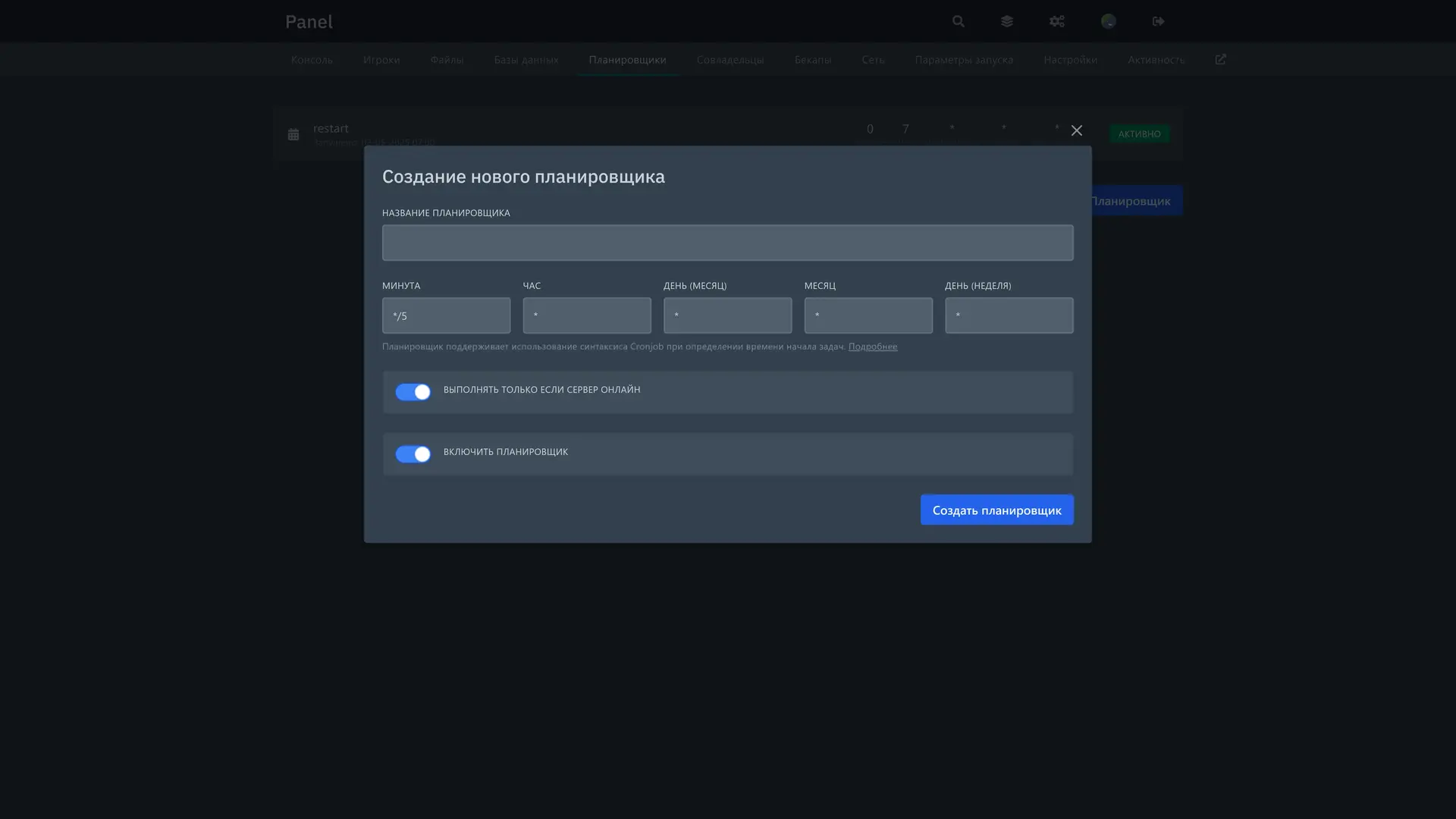Click the Panel logo text
The height and width of the screenshot is (819, 1456).
309,21
